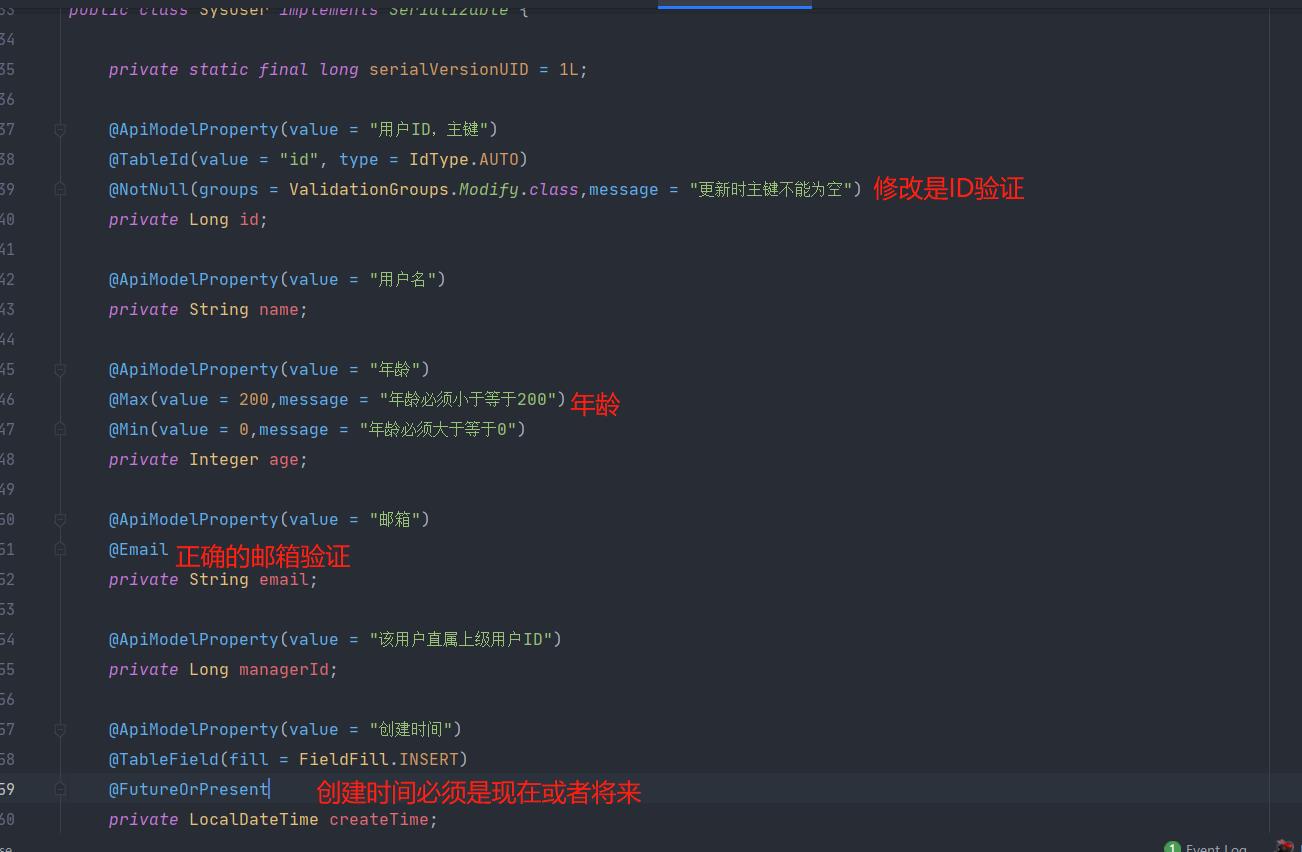Toggle fold marker on the @FutureOrPresent line

point(60,789)
